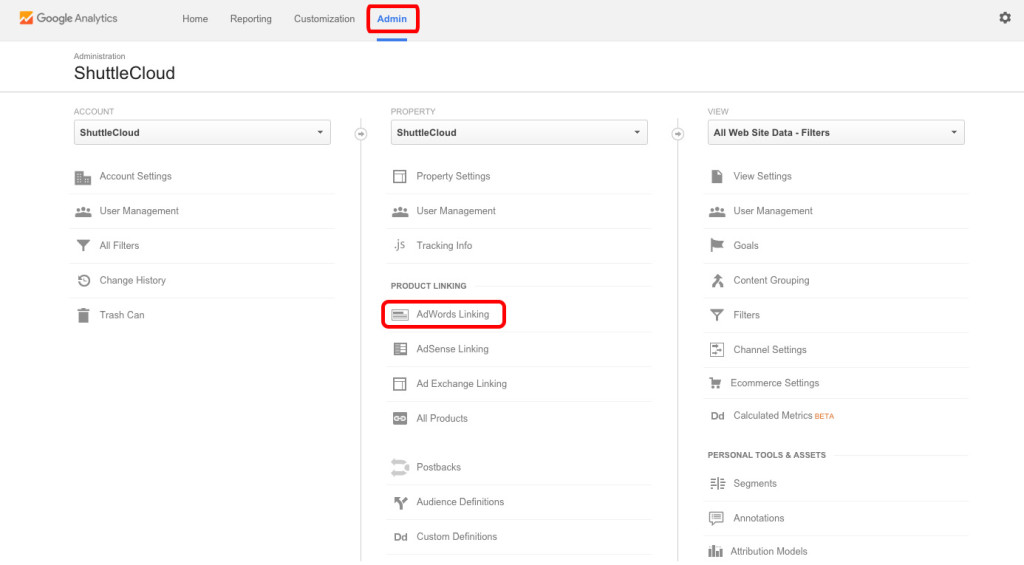Image resolution: width=1024 pixels, height=565 pixels.
Task: Click the Trash Can icon
Action: 83,315
